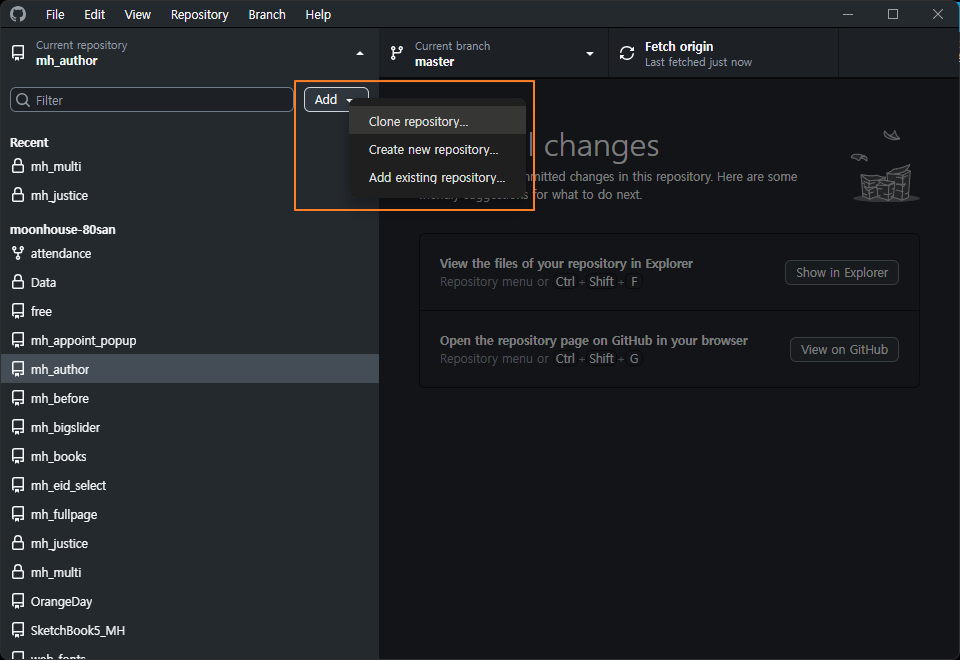Image resolution: width=960 pixels, height=660 pixels.
Task: Click the repo icon next to mh_author
Action: (18, 369)
